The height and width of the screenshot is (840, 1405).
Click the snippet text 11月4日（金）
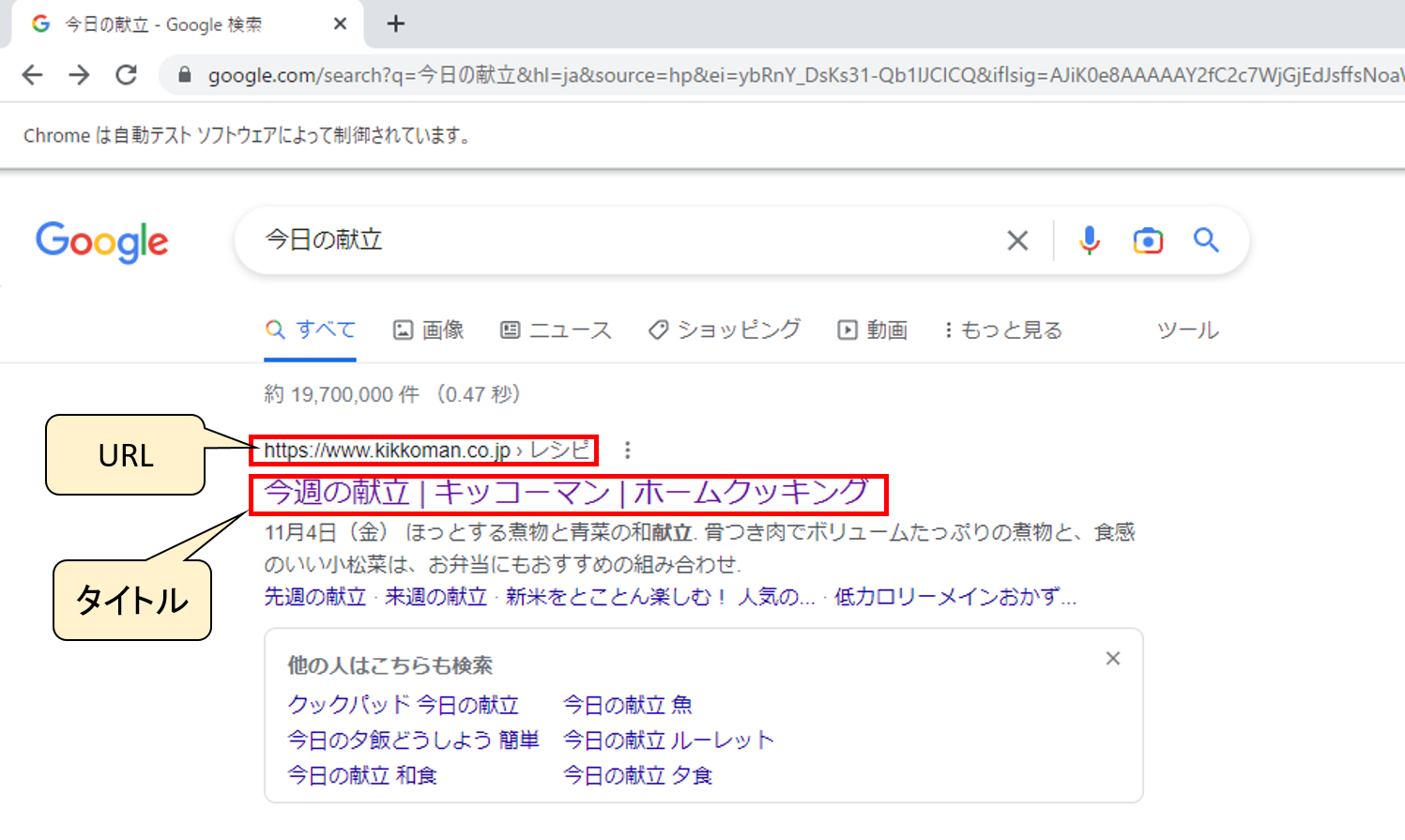(327, 533)
